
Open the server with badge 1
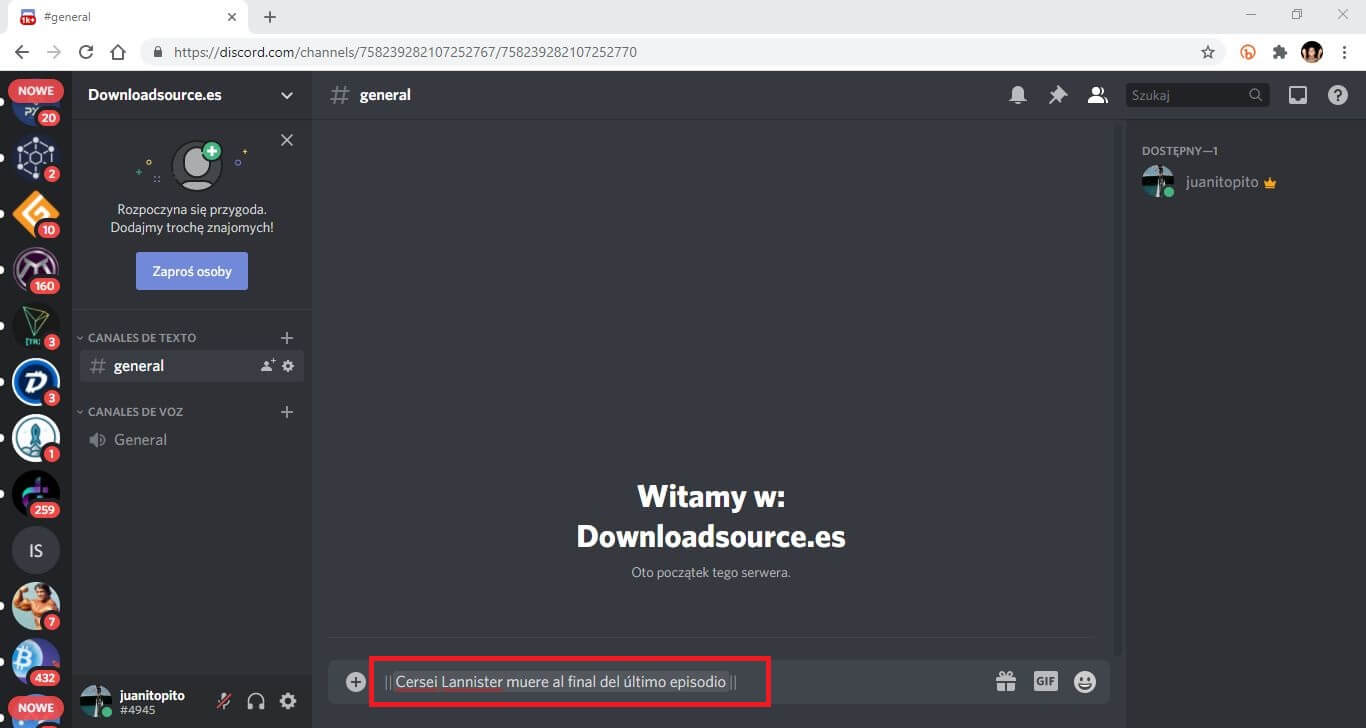[x=36, y=438]
